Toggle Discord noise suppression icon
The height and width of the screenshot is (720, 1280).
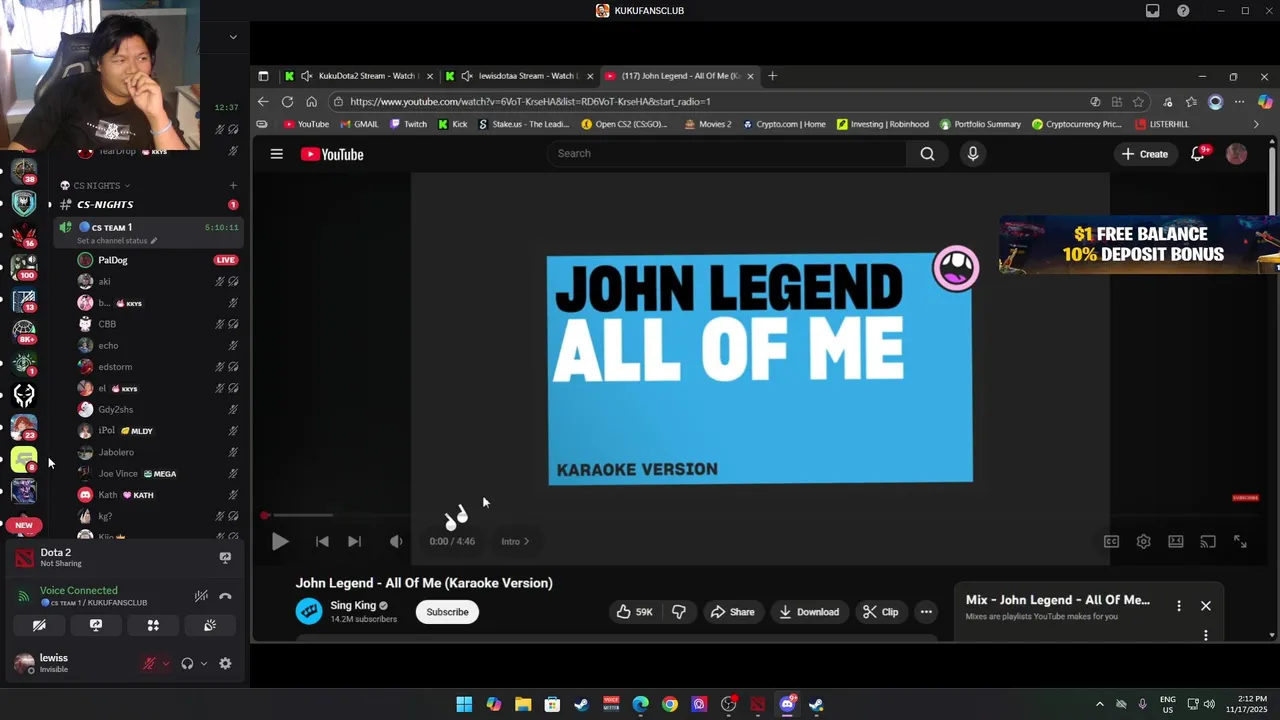pos(201,596)
